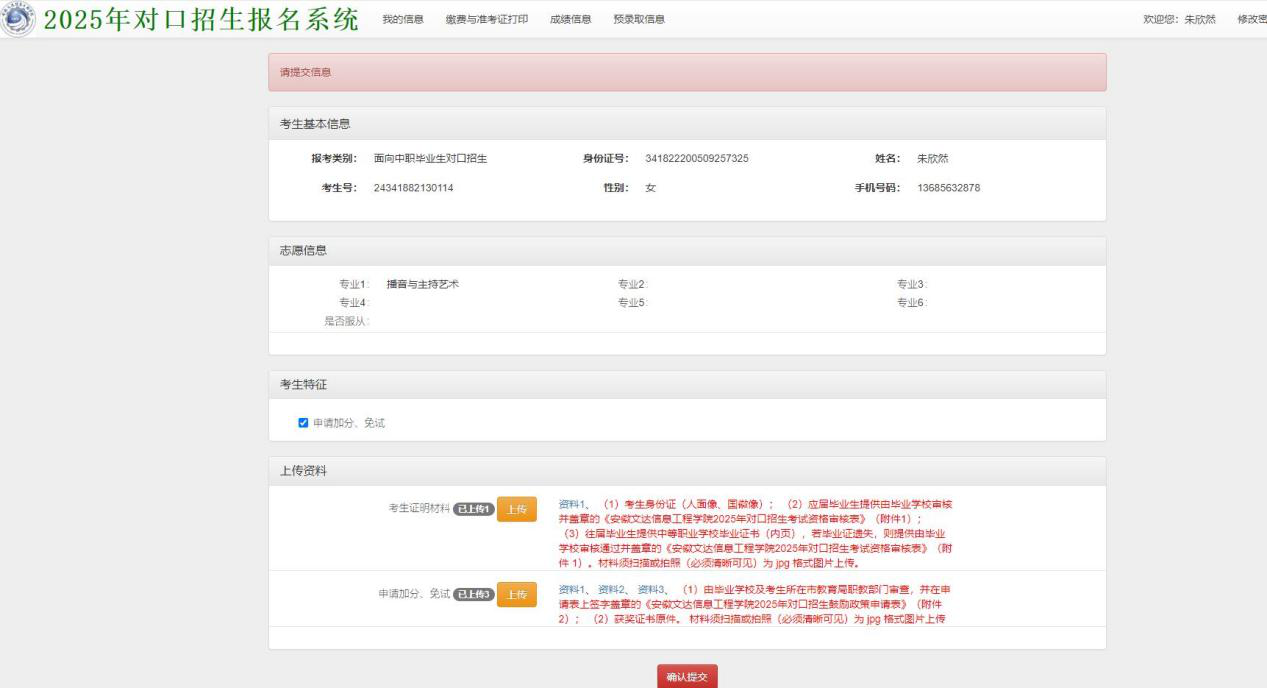1267x688 pixels.
Task: Click the welcome user name 朱欣然 in header
Action: coord(1200,20)
